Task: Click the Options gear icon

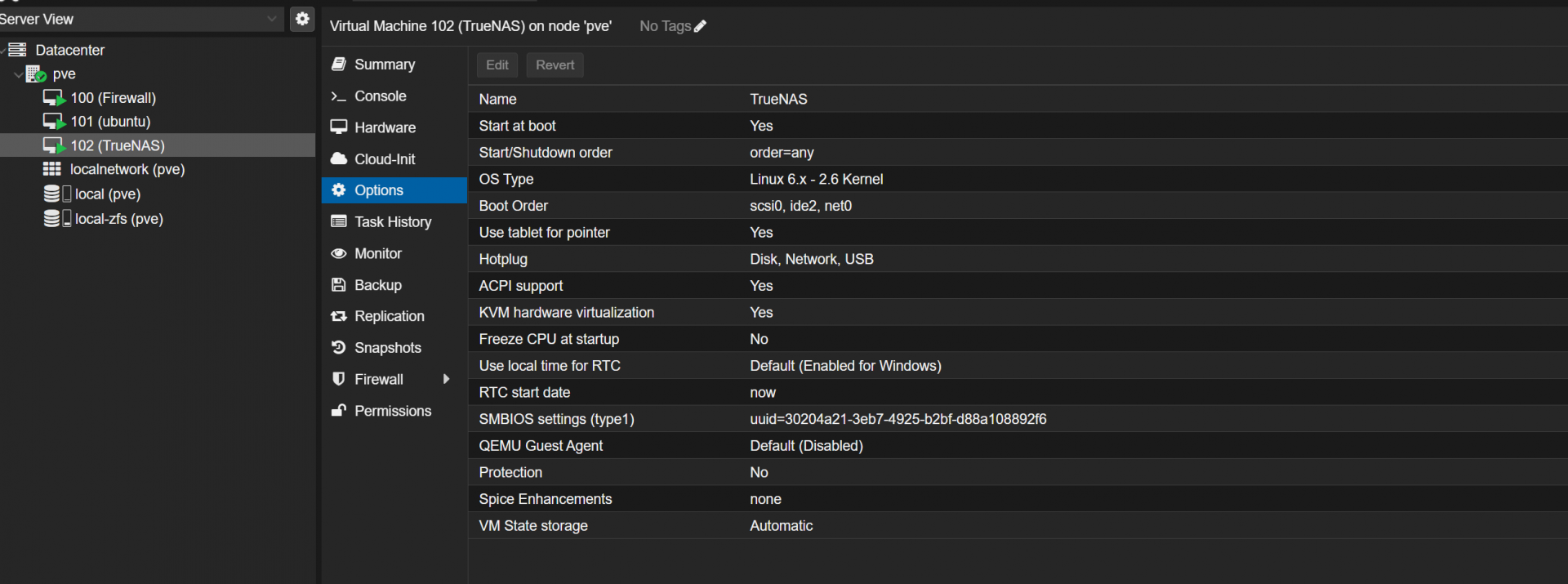Action: pyautogui.click(x=339, y=190)
